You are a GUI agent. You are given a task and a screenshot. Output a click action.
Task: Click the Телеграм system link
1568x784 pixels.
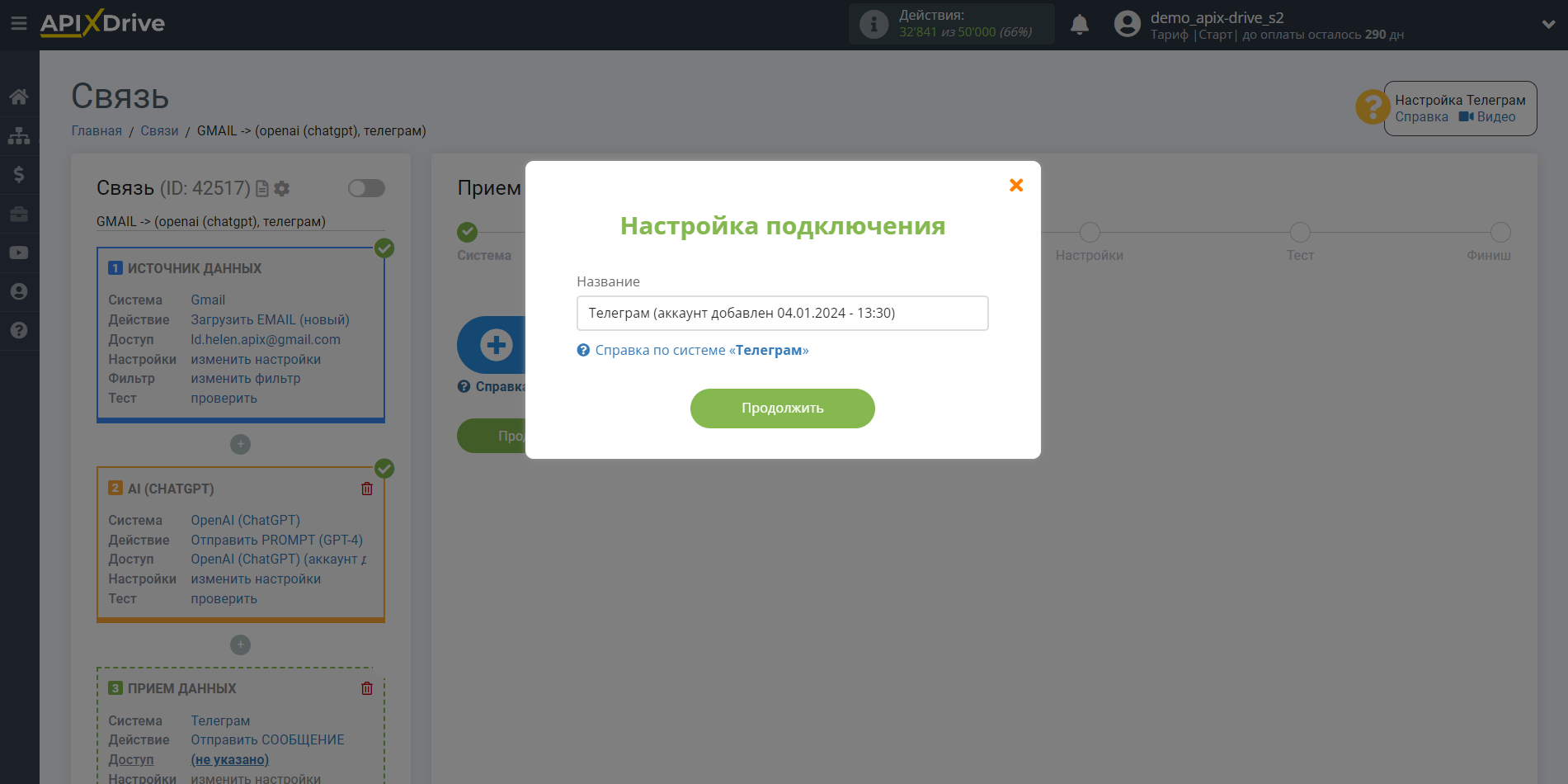[220, 721]
